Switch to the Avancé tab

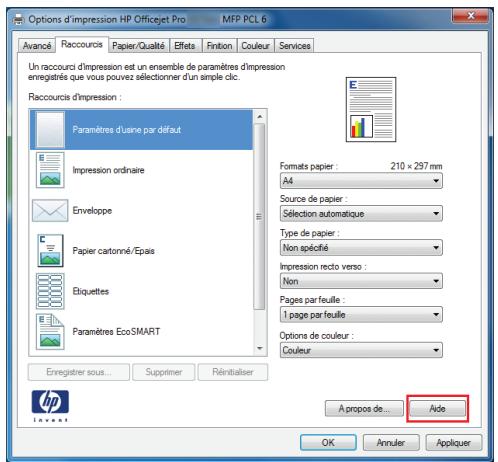(37, 46)
